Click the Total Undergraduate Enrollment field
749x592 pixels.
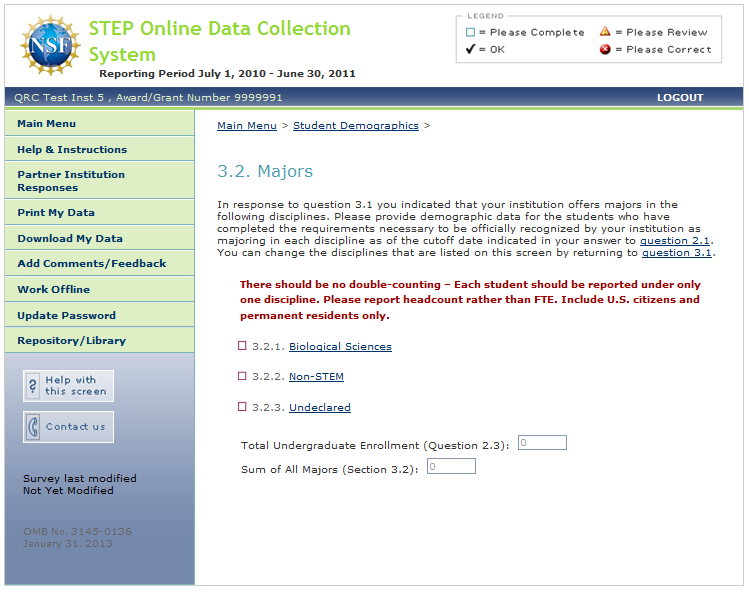542,443
